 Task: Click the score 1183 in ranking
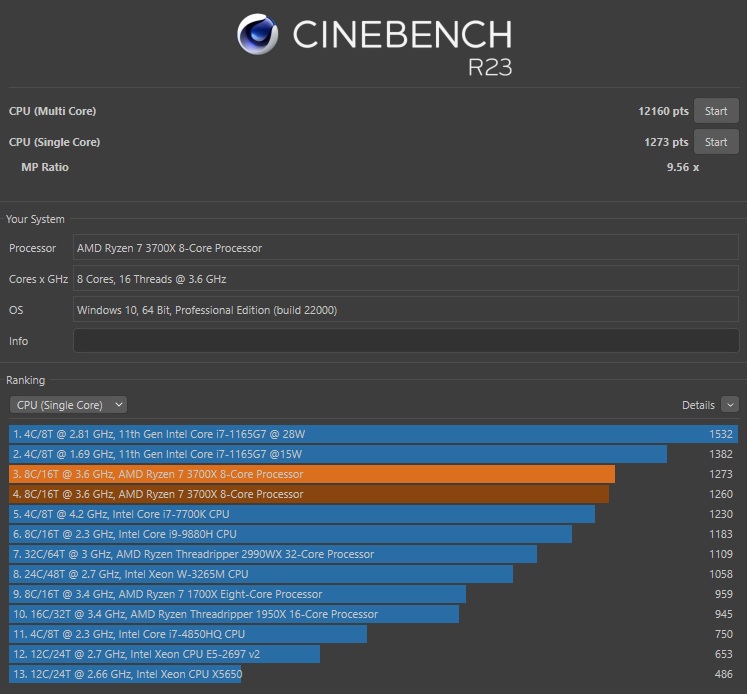tap(720, 534)
